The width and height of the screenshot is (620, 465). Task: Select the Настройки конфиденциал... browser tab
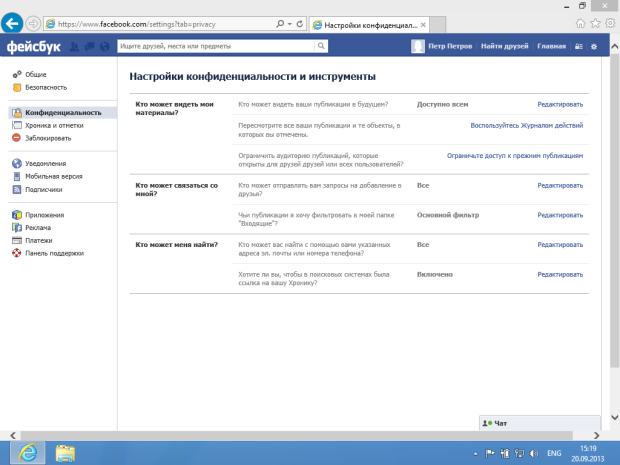click(369, 25)
